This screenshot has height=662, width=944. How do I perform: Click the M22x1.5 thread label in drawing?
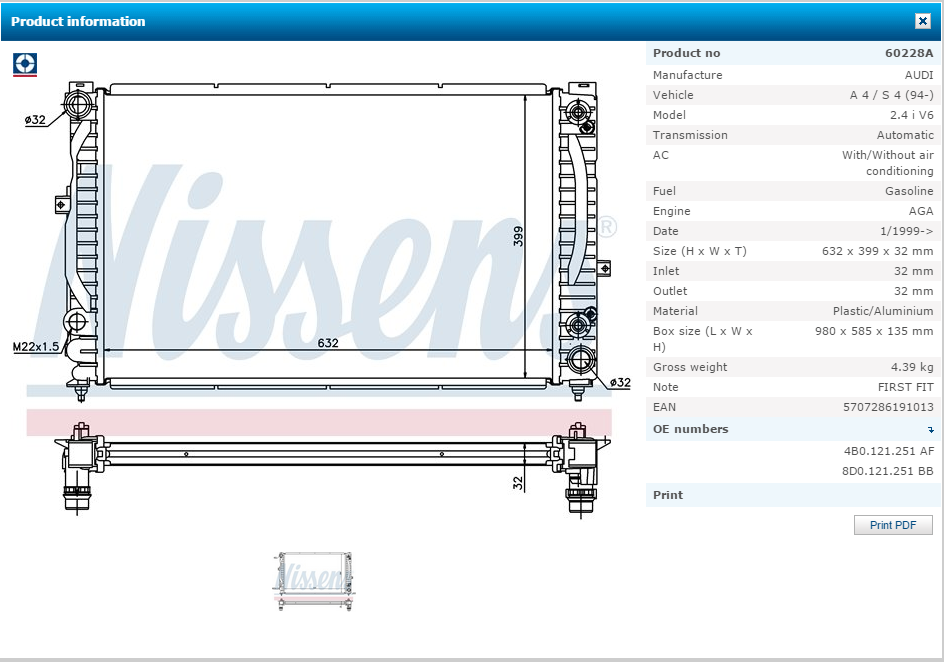[36, 346]
